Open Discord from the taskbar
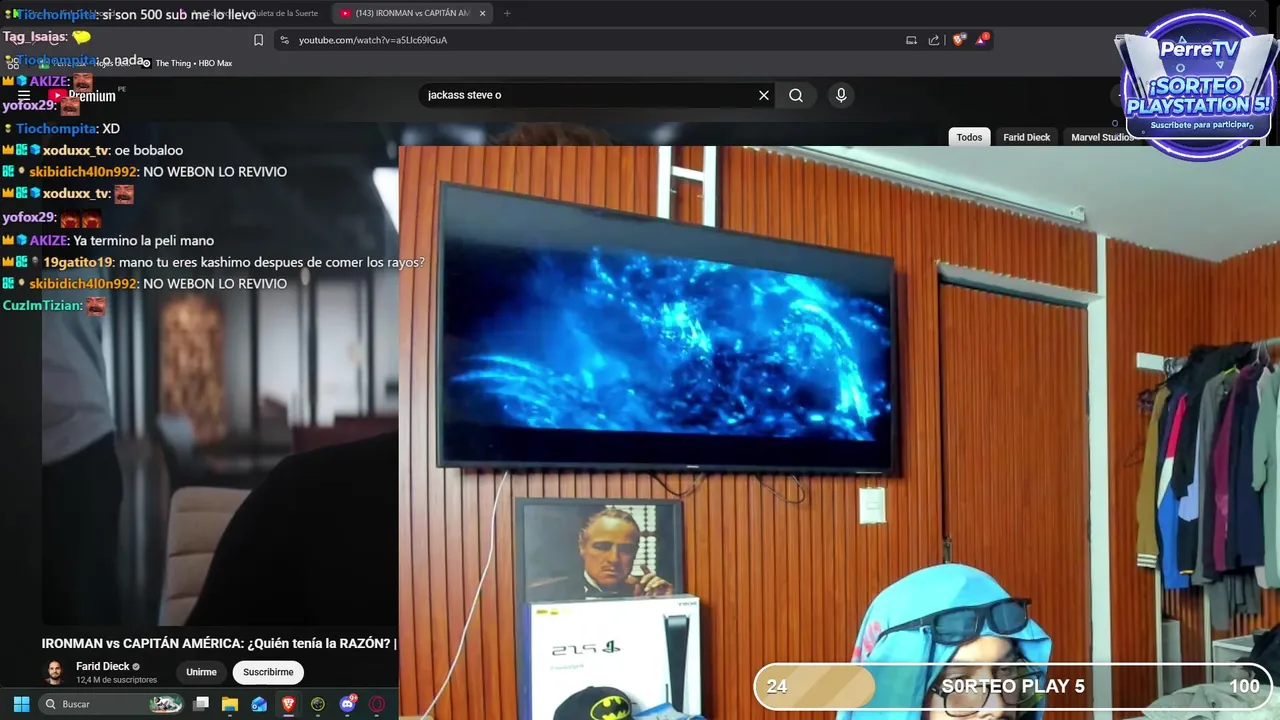The width and height of the screenshot is (1280, 720). pyautogui.click(x=347, y=704)
